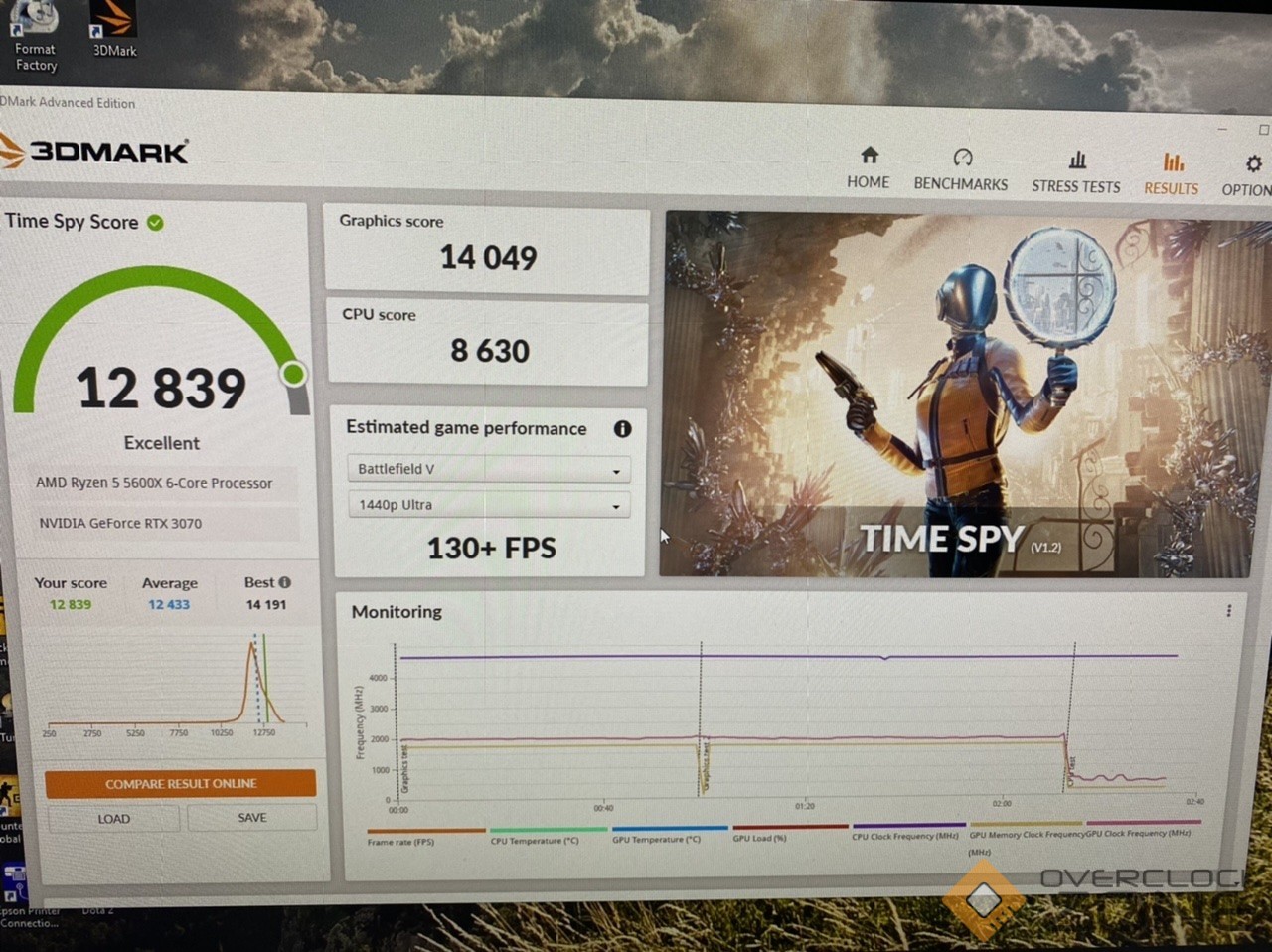Expand the 1440p Ultra preset dropdown
Image resolution: width=1272 pixels, height=952 pixels.
click(x=488, y=505)
